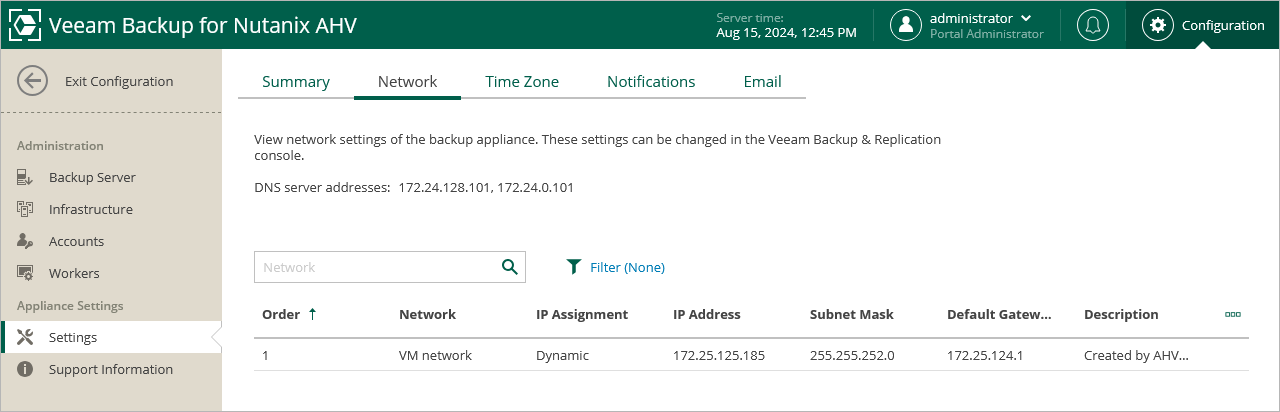Image resolution: width=1280 pixels, height=412 pixels.
Task: Click the Support Information info icon
Action: point(26,370)
